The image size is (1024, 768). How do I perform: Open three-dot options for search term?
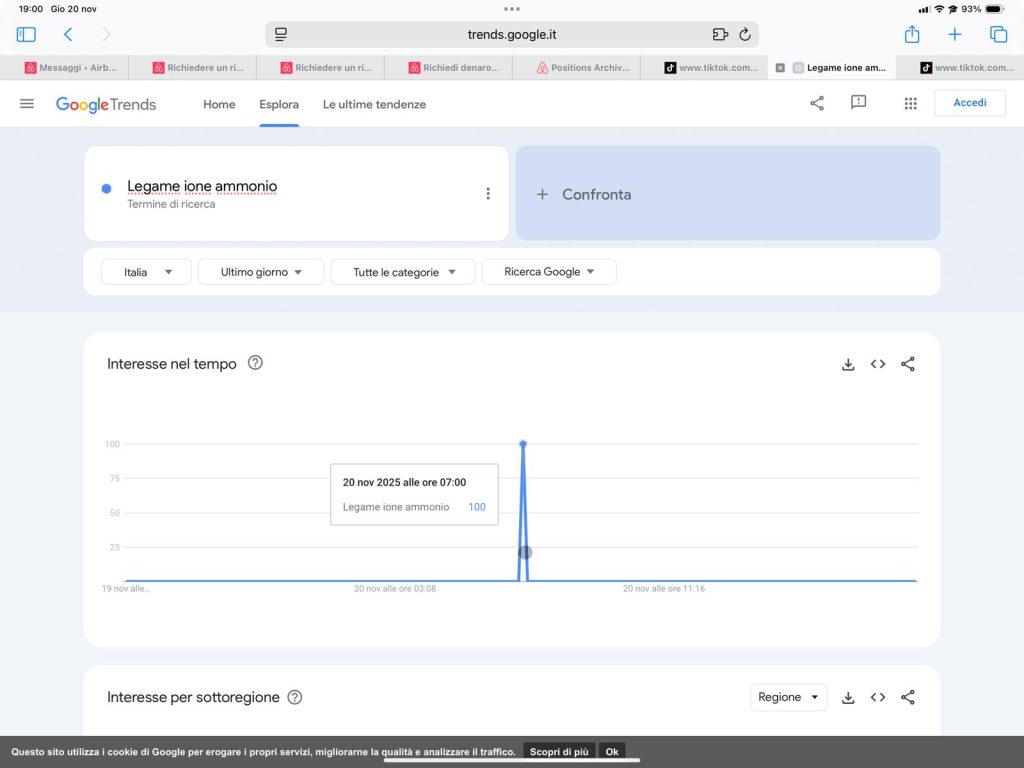coord(488,194)
